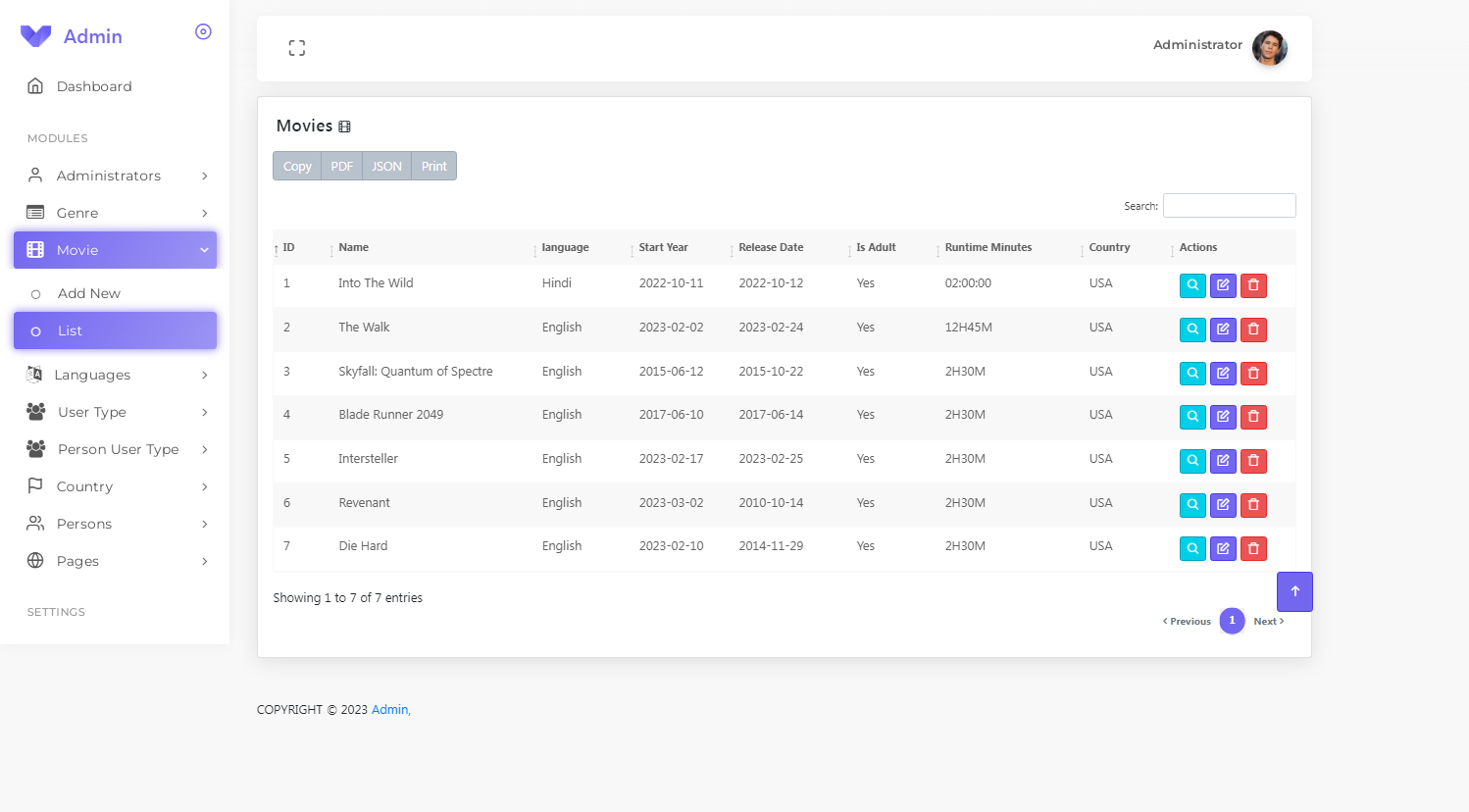
Task: Click the Admin logo icon in the sidebar
Action: coord(36,35)
